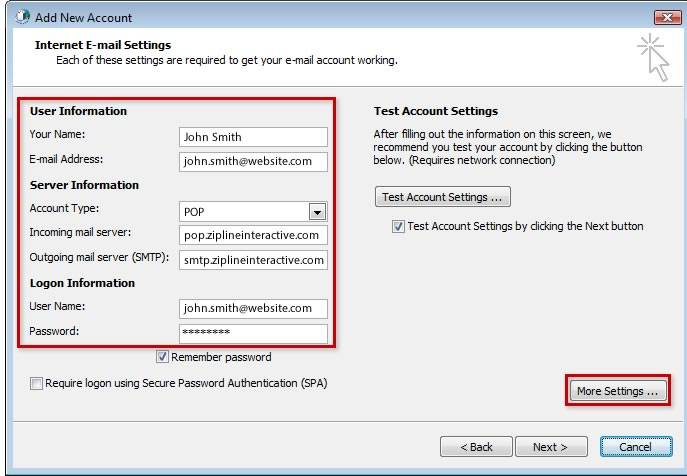
Task: Return with the Back button
Action: (476, 447)
